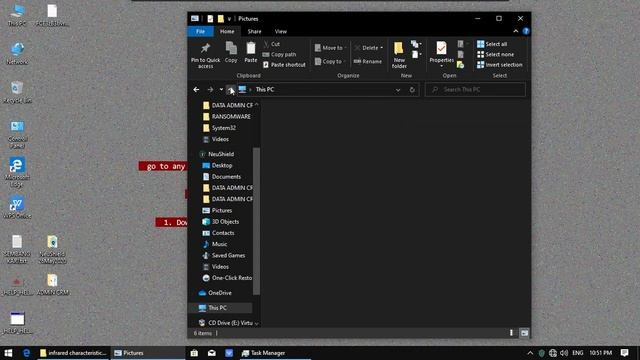The height and width of the screenshot is (360, 640).
Task: Go back in File Explorer
Action: click(196, 89)
